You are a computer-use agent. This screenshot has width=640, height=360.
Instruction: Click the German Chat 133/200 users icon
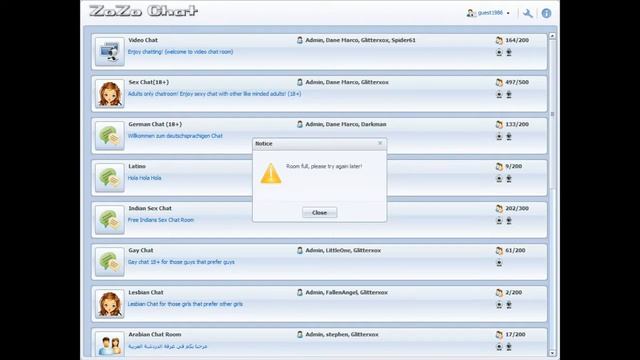coord(499,124)
